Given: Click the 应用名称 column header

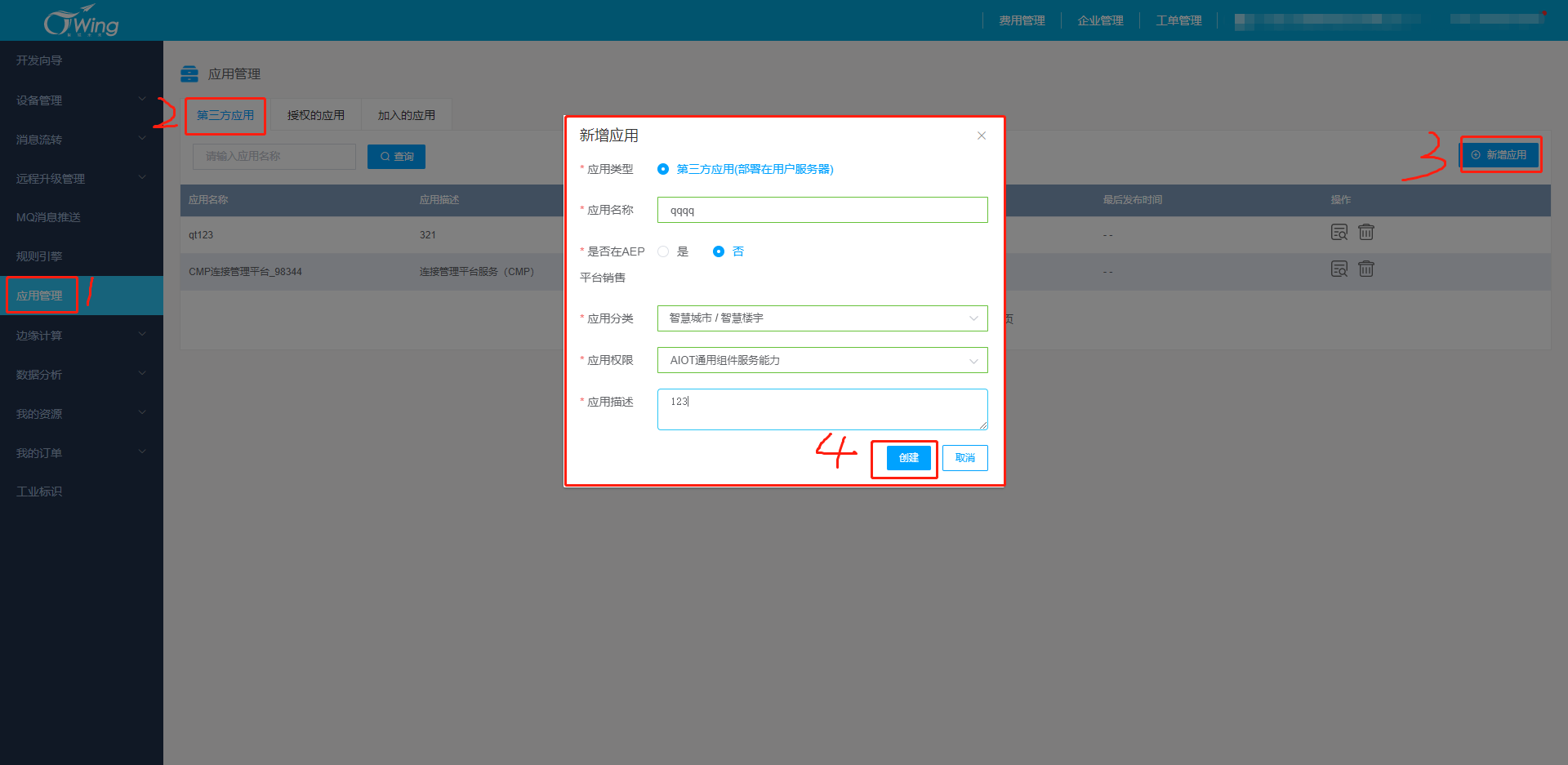Looking at the screenshot, I should click(208, 200).
